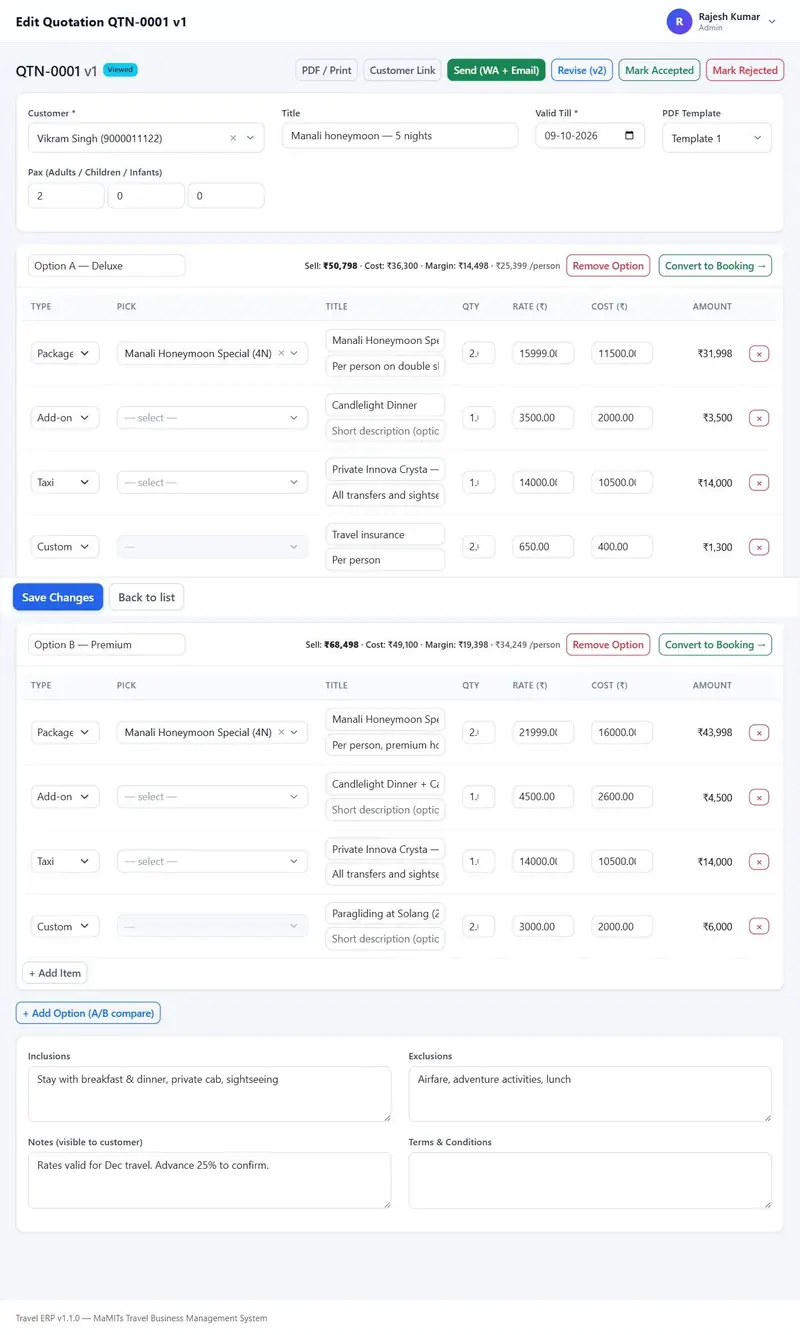This screenshot has height=1335, width=800.
Task: Click the Terms & Conditions text area
Action: click(x=590, y=1180)
